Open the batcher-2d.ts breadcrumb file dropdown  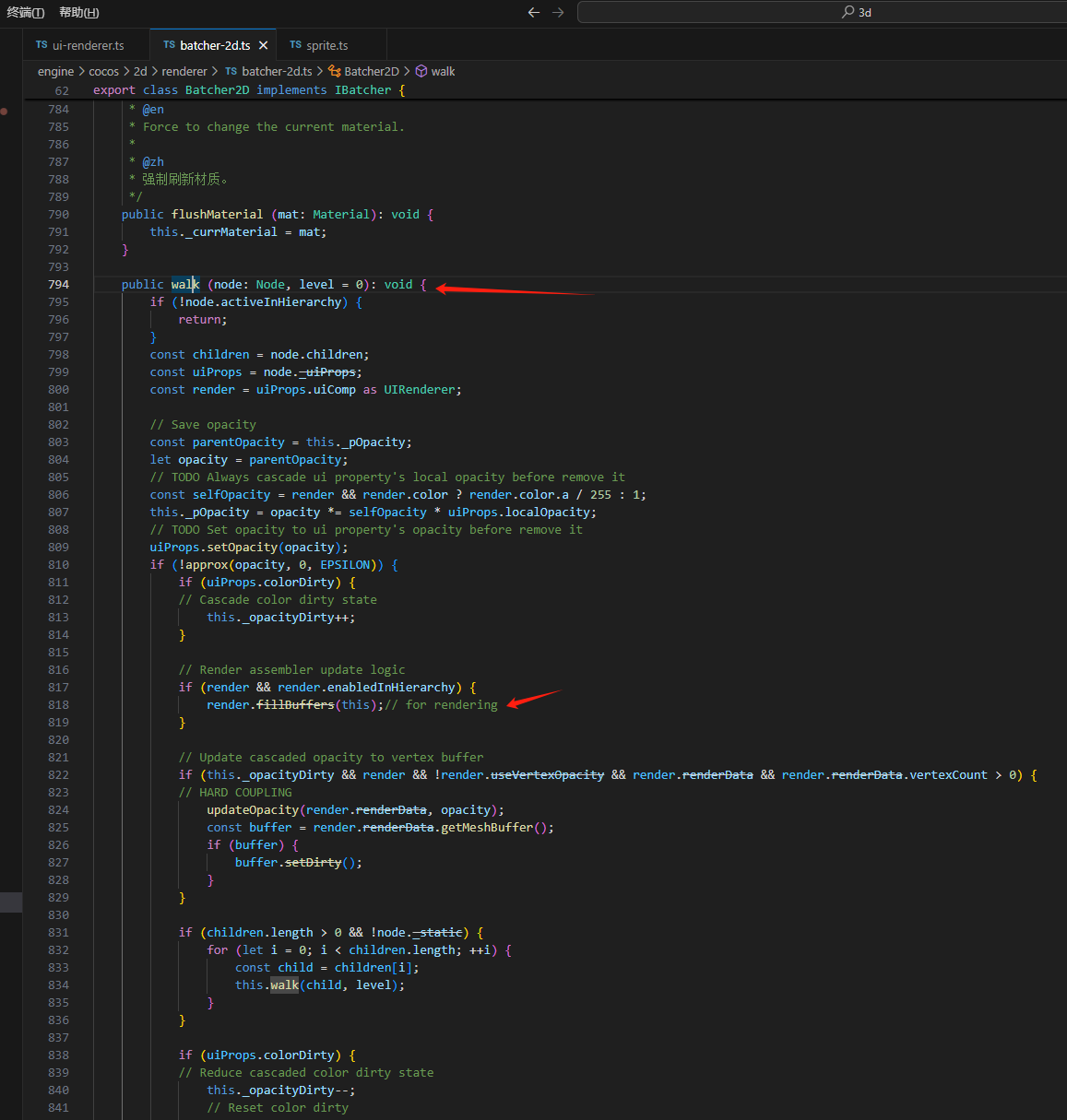coord(277,71)
